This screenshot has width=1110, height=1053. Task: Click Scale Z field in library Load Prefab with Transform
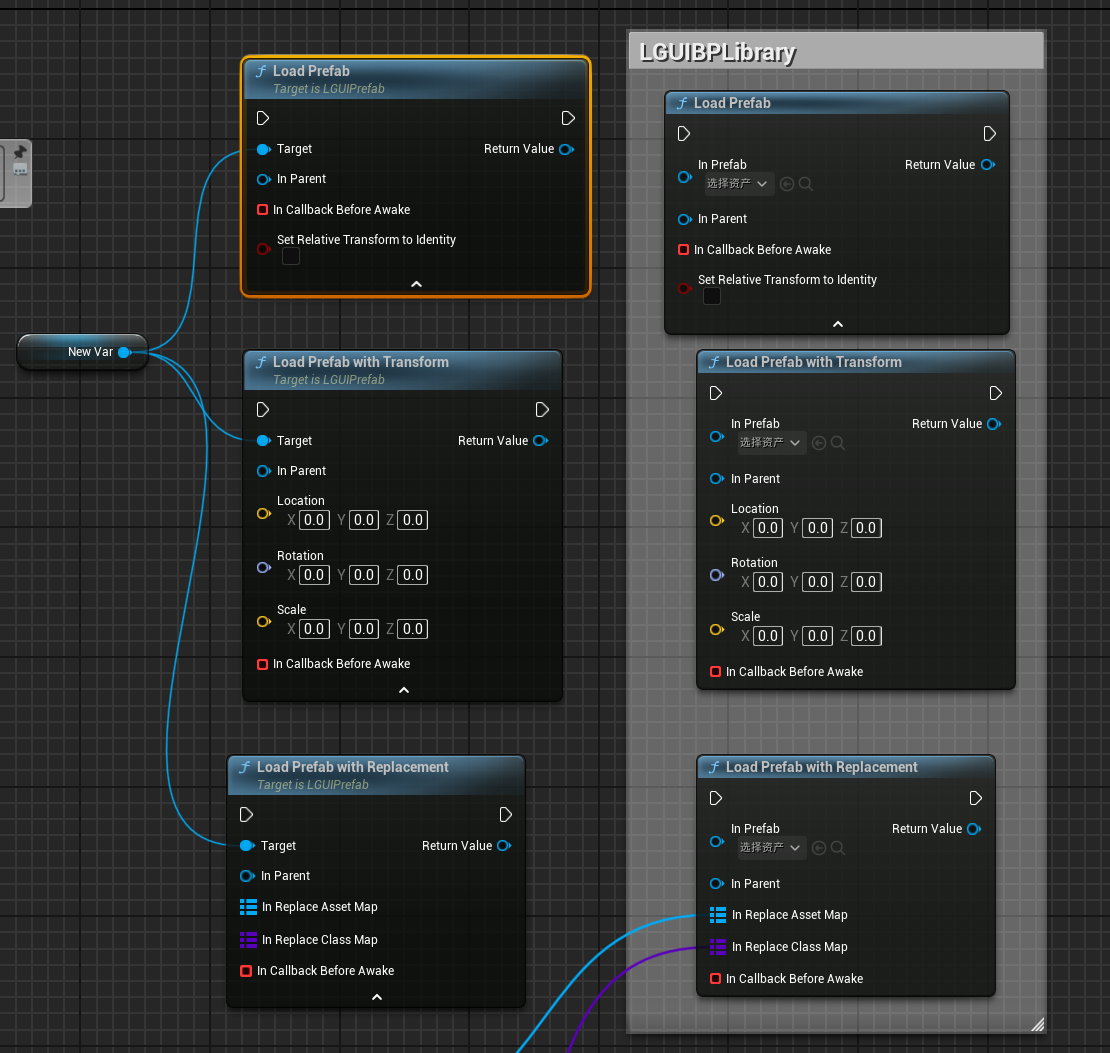point(866,636)
